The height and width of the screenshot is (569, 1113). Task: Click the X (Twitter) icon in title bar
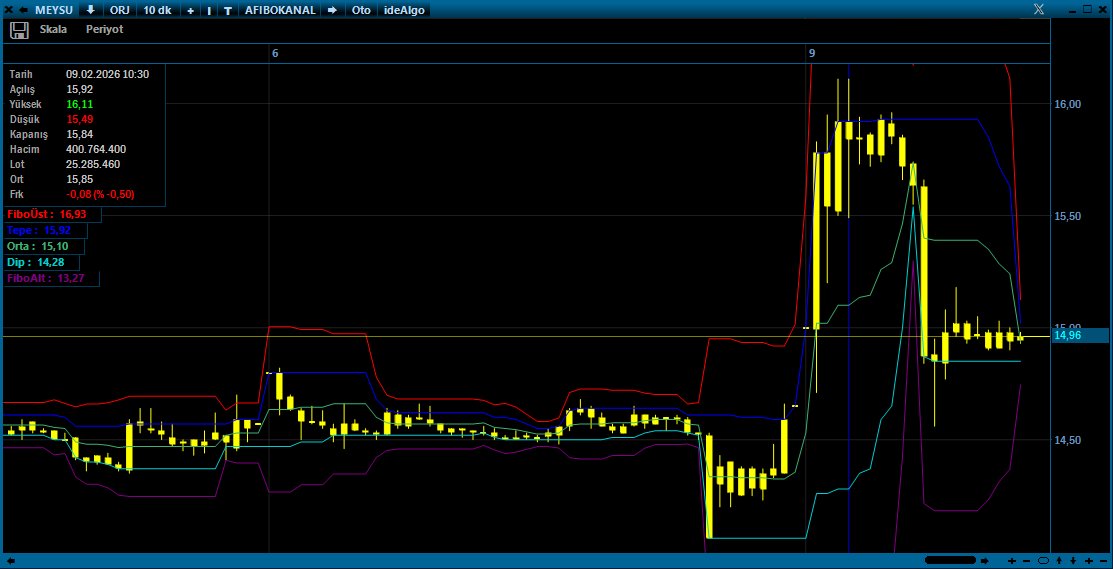click(1038, 9)
